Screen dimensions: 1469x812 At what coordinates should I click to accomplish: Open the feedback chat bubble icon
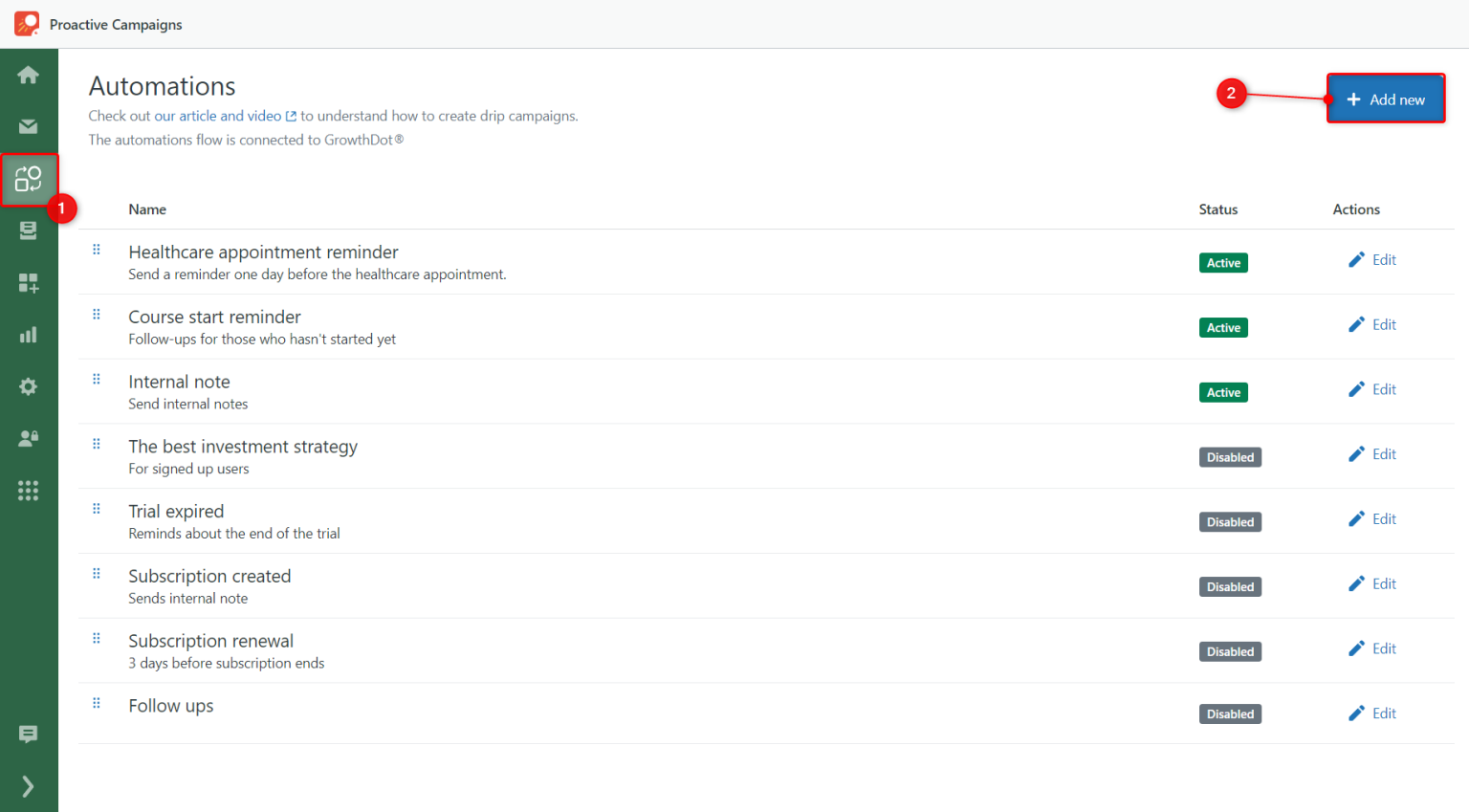29,735
